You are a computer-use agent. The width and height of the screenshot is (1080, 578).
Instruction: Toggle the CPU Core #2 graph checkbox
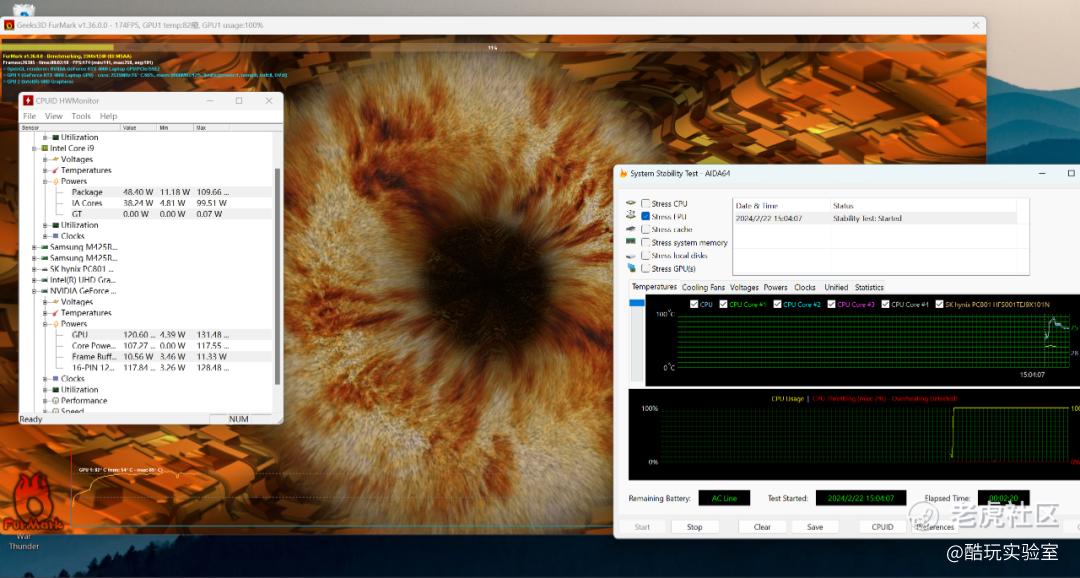click(776, 304)
